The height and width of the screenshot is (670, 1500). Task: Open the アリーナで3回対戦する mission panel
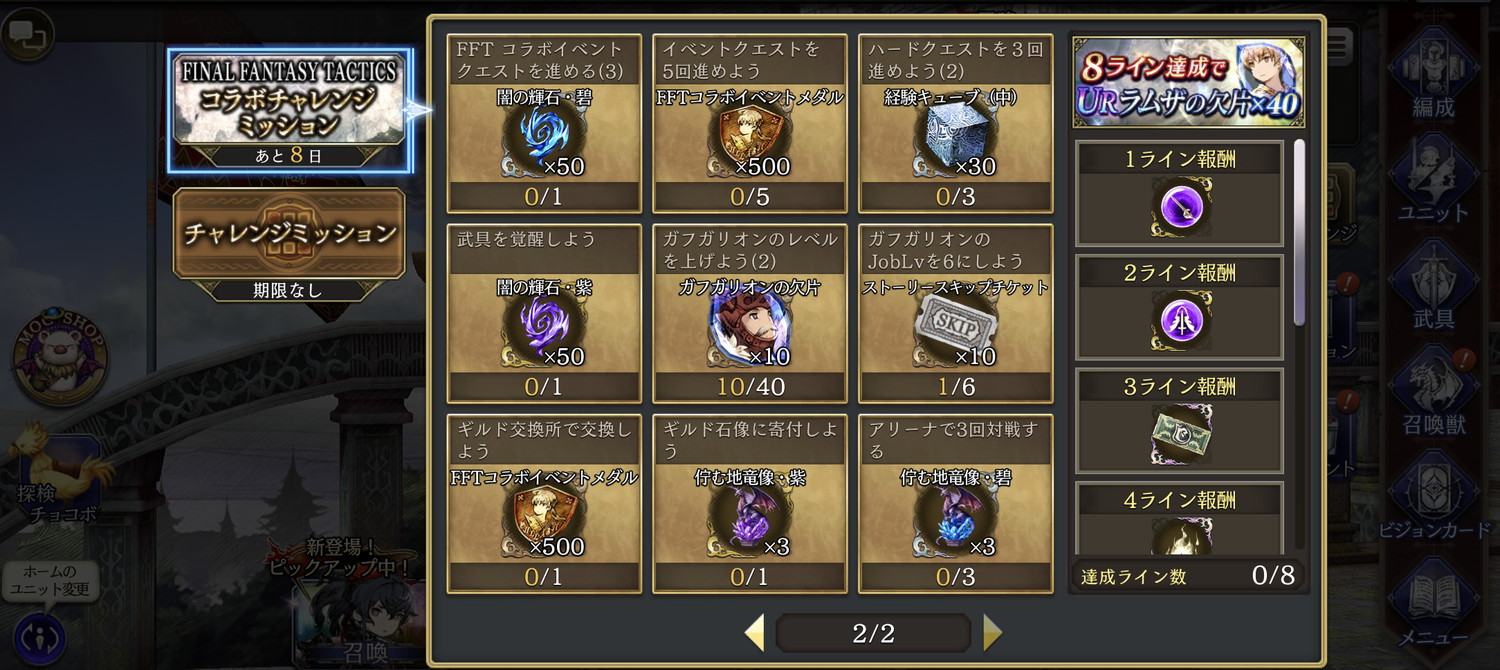pos(955,504)
